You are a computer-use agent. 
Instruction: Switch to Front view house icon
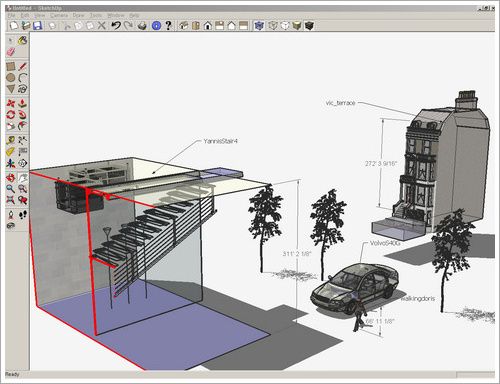click(x=208, y=25)
